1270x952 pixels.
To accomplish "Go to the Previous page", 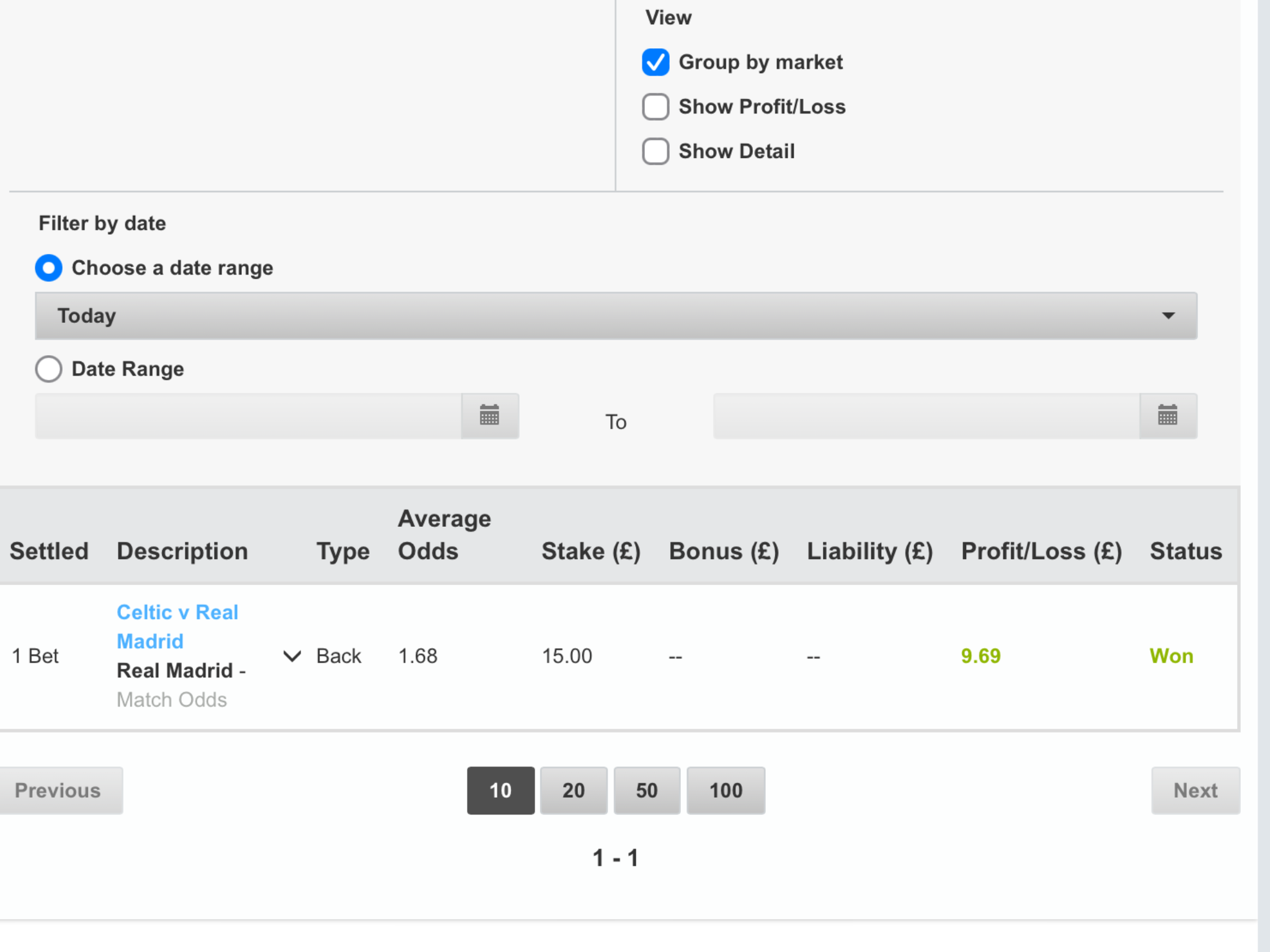I will (60, 790).
